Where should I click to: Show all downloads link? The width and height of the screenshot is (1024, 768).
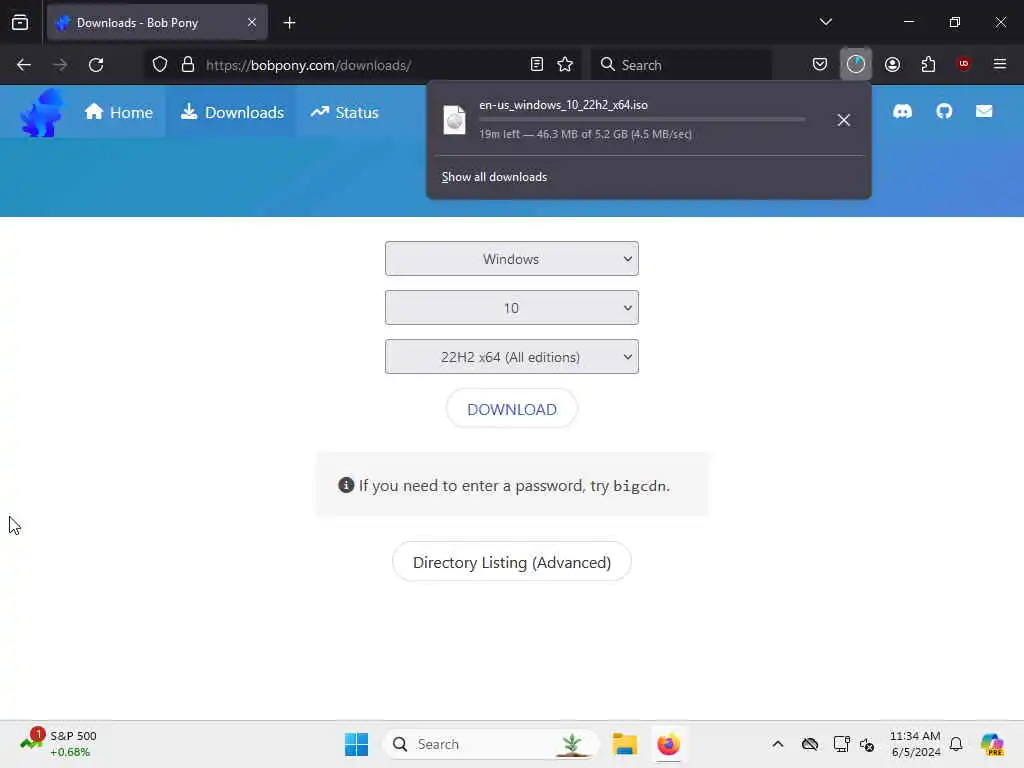tap(494, 177)
